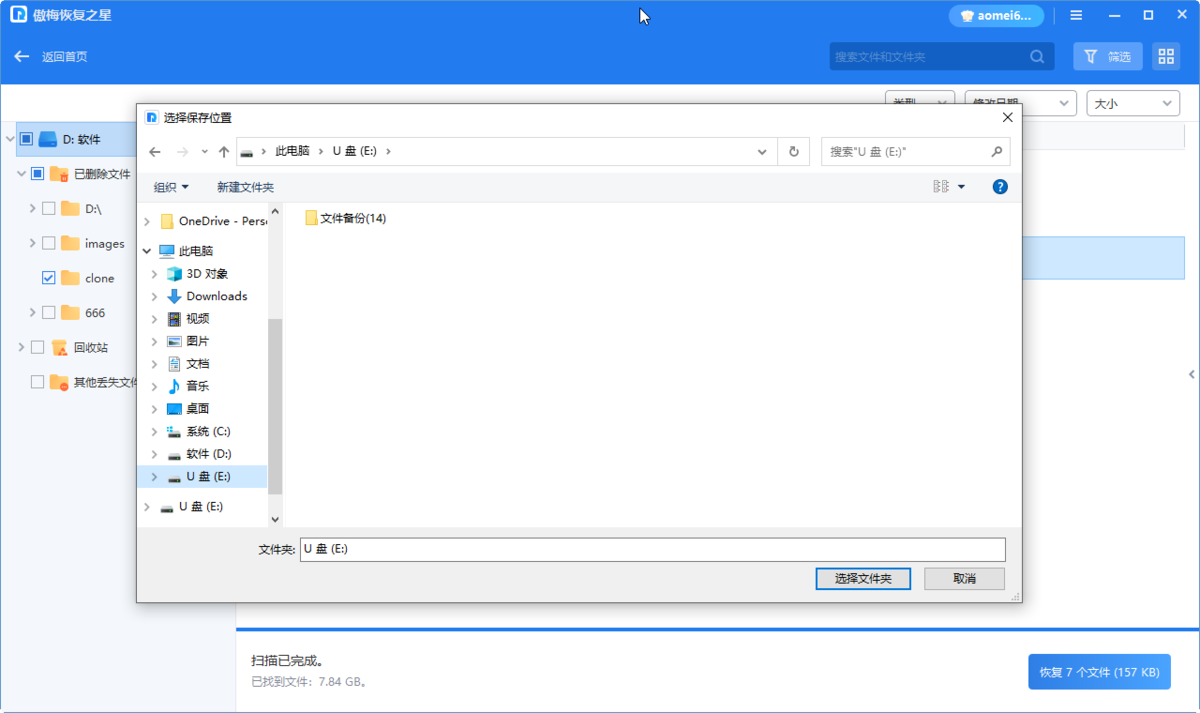Open recent locations dropdown arrow

[x=204, y=152]
